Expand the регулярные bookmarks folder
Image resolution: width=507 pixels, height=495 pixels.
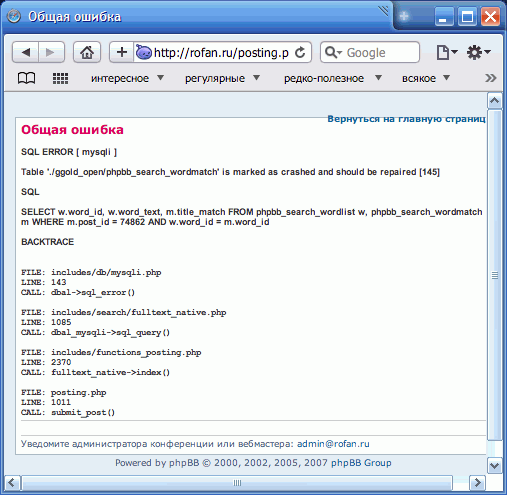pos(222,78)
